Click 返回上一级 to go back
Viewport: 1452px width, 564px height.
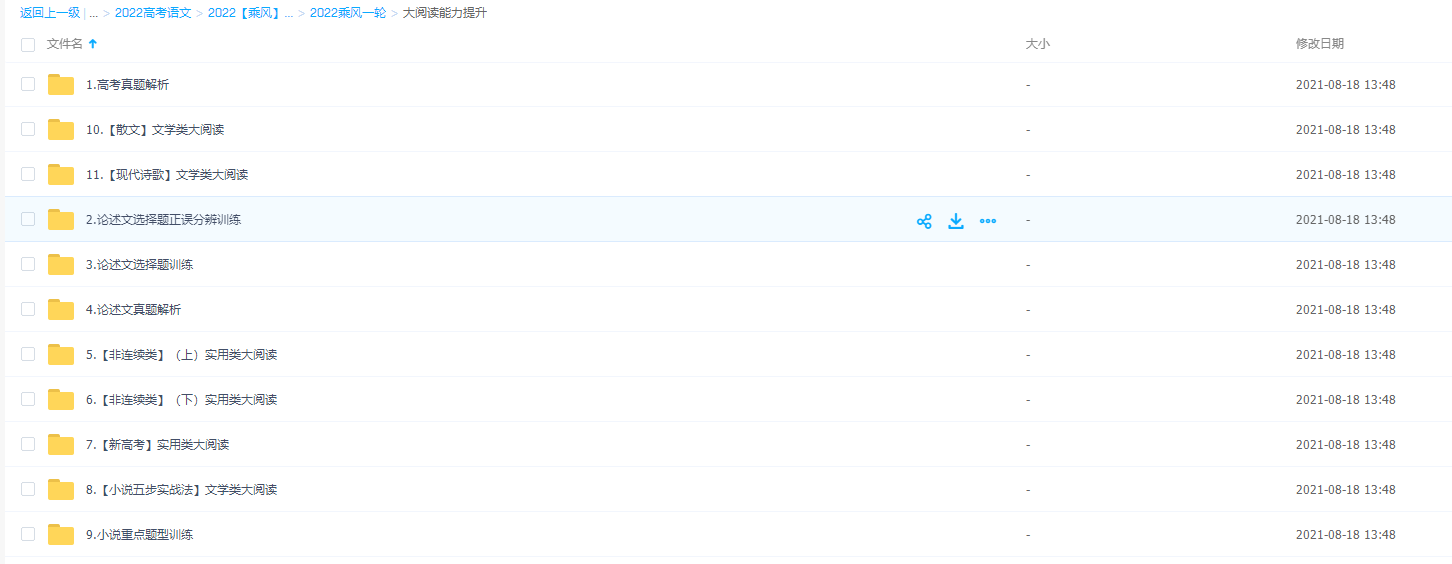50,13
